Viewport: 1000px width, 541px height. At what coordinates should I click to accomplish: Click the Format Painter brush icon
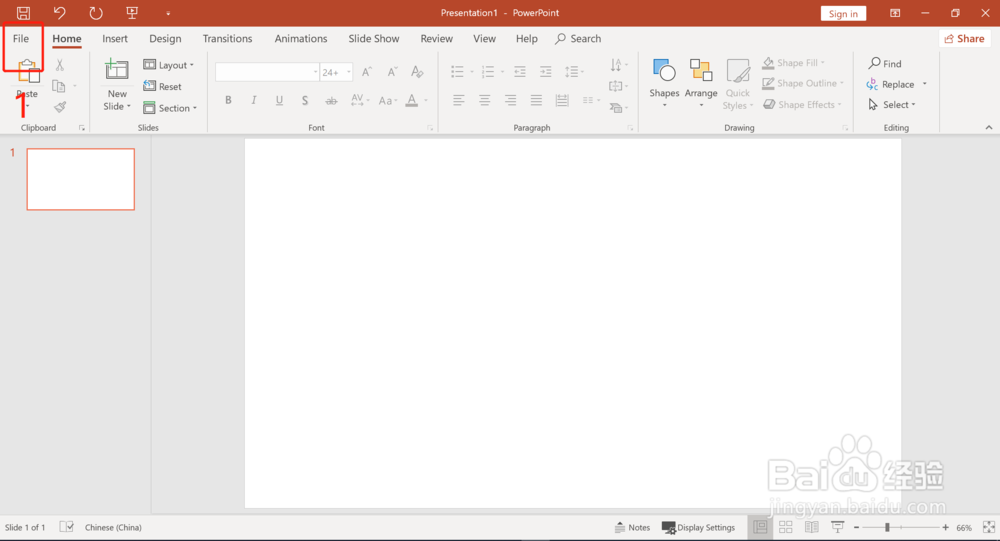60,107
